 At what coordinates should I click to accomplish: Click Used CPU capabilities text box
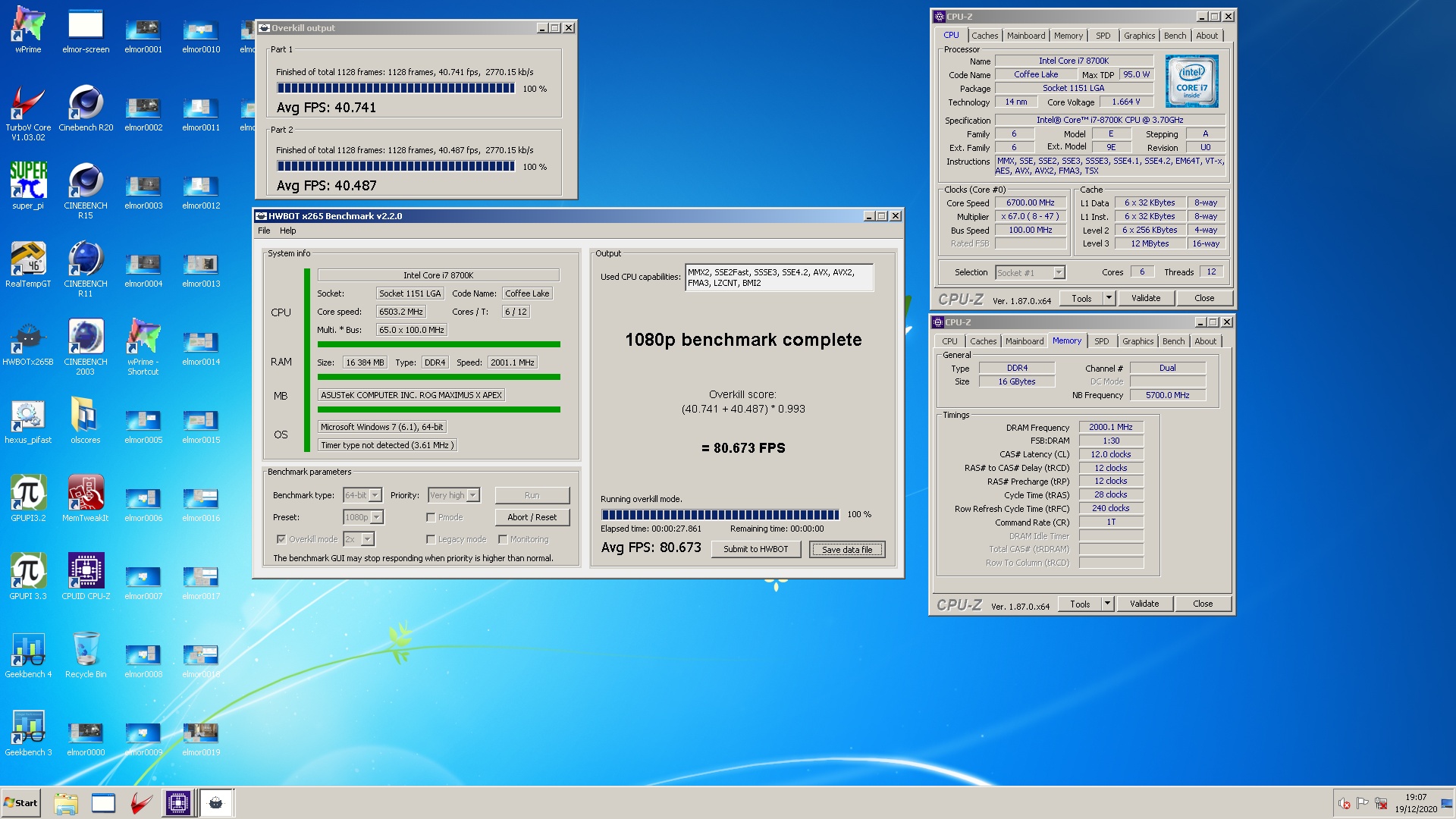tap(779, 278)
